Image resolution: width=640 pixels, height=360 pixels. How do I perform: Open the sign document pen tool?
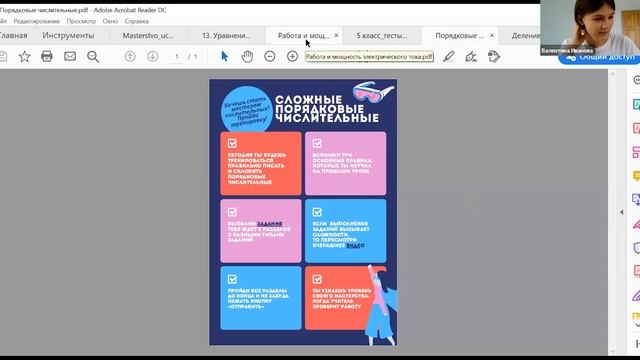pos(471,56)
